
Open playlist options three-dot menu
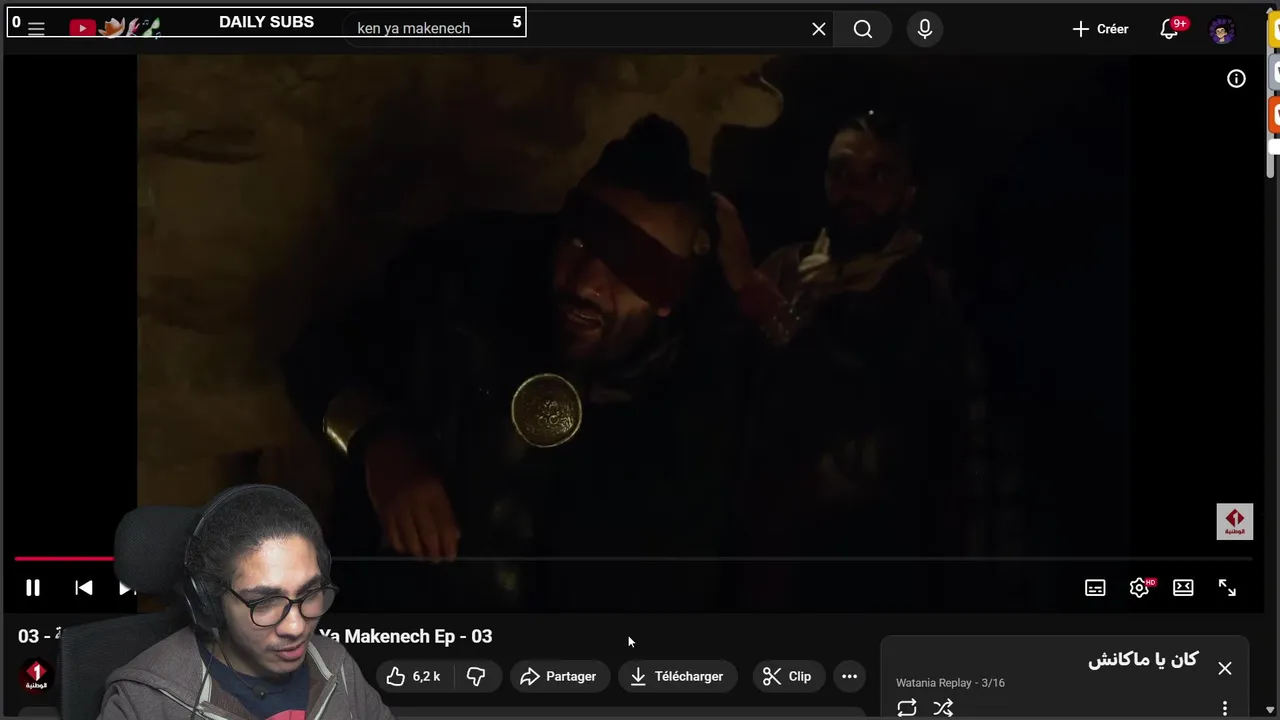click(x=1225, y=708)
